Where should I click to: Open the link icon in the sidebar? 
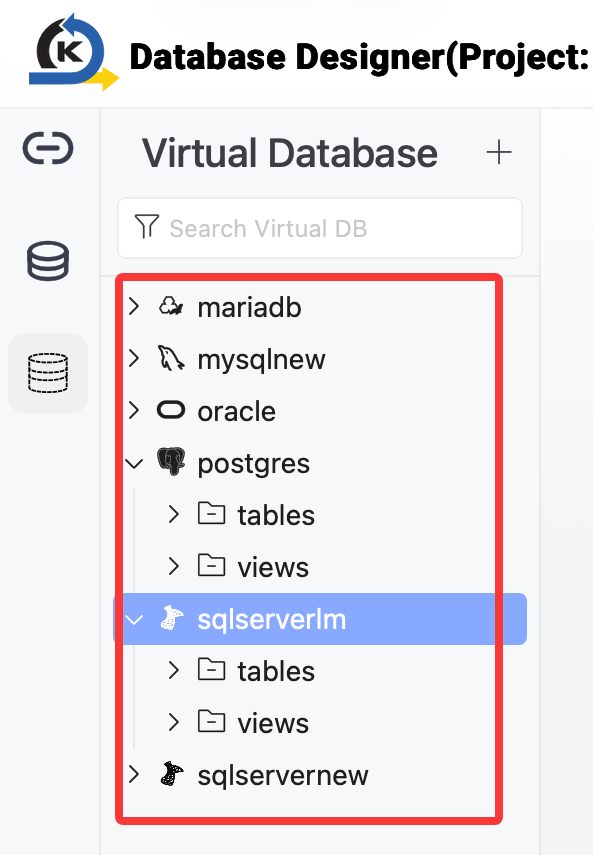pyautogui.click(x=48, y=148)
